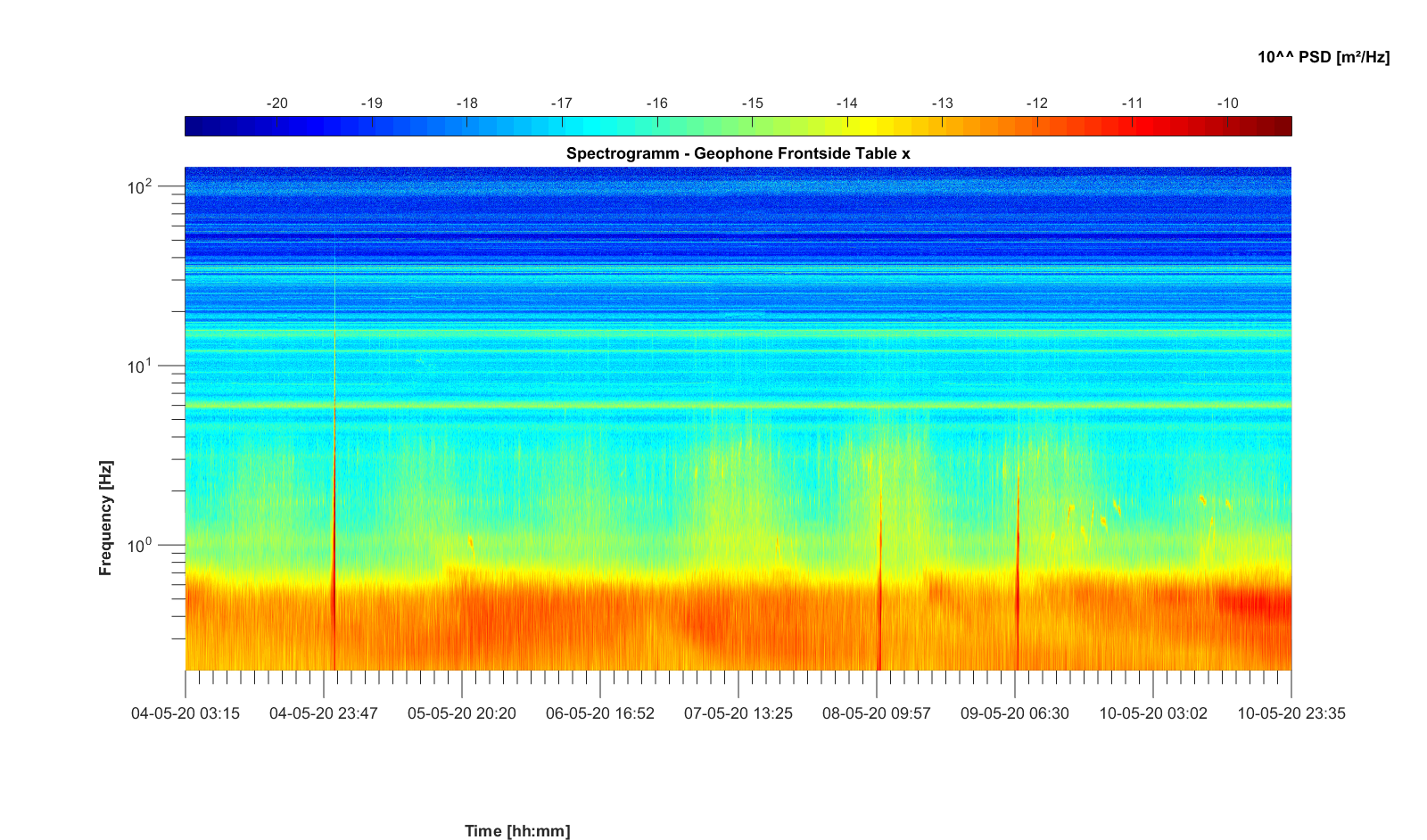
Task: Select the '10^^ PSD [m²/Hz]' colorbar label
Action: tap(1323, 57)
